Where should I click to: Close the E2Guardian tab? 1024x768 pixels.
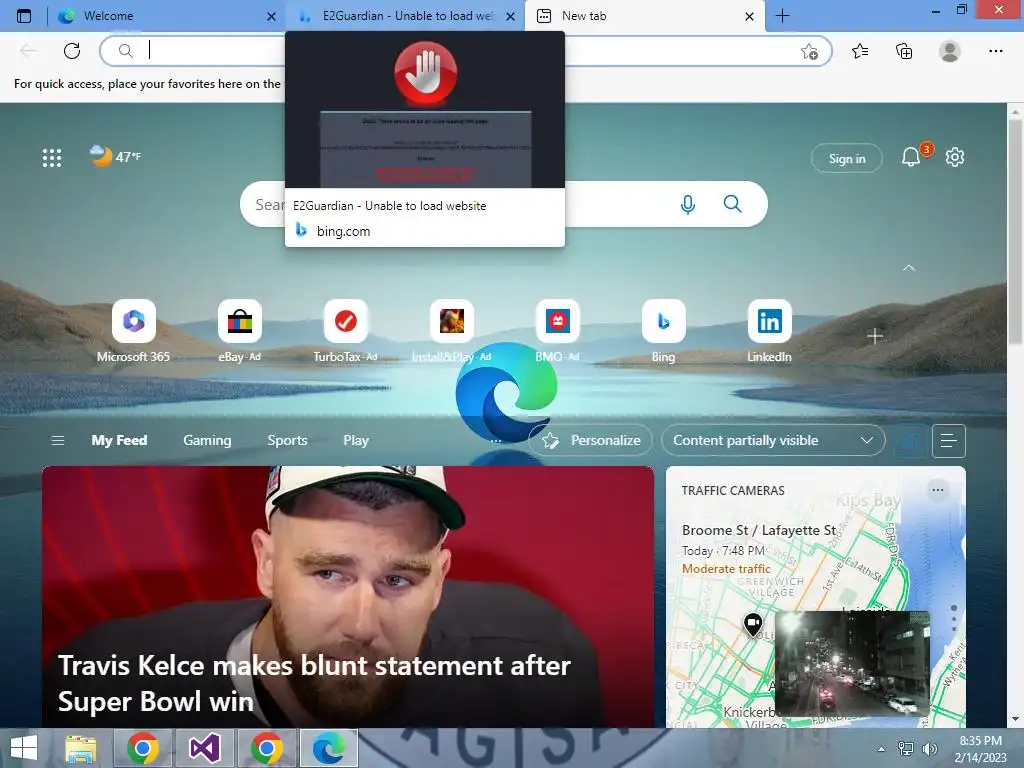511,16
